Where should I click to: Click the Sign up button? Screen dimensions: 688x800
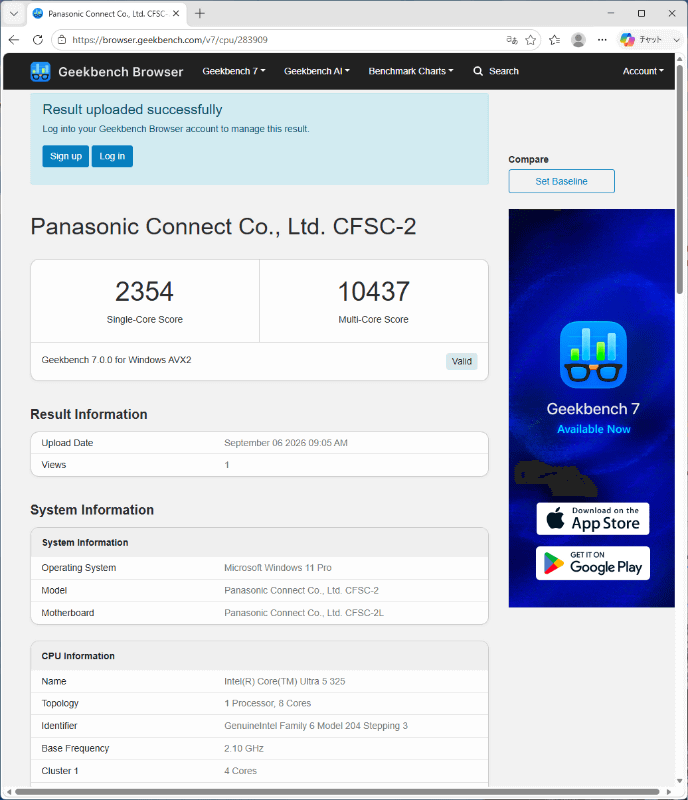66,156
